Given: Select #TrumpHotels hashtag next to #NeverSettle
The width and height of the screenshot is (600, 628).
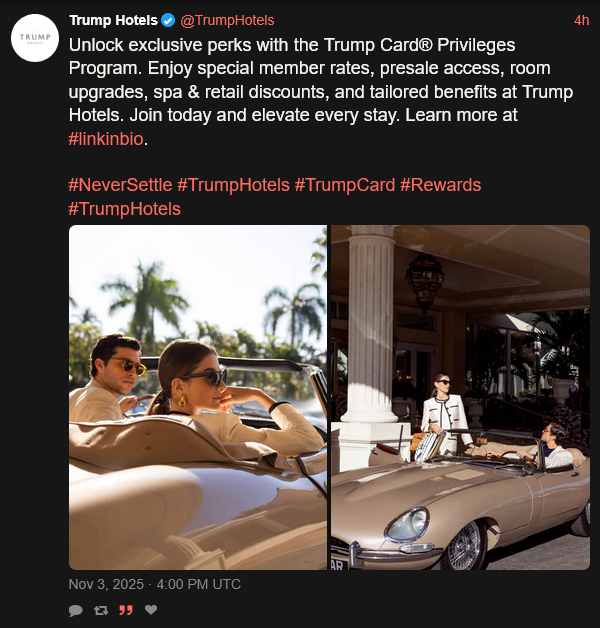Looking at the screenshot, I should [x=233, y=185].
